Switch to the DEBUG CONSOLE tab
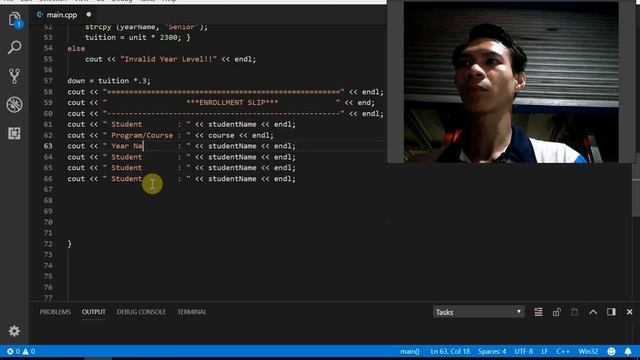 (141, 312)
